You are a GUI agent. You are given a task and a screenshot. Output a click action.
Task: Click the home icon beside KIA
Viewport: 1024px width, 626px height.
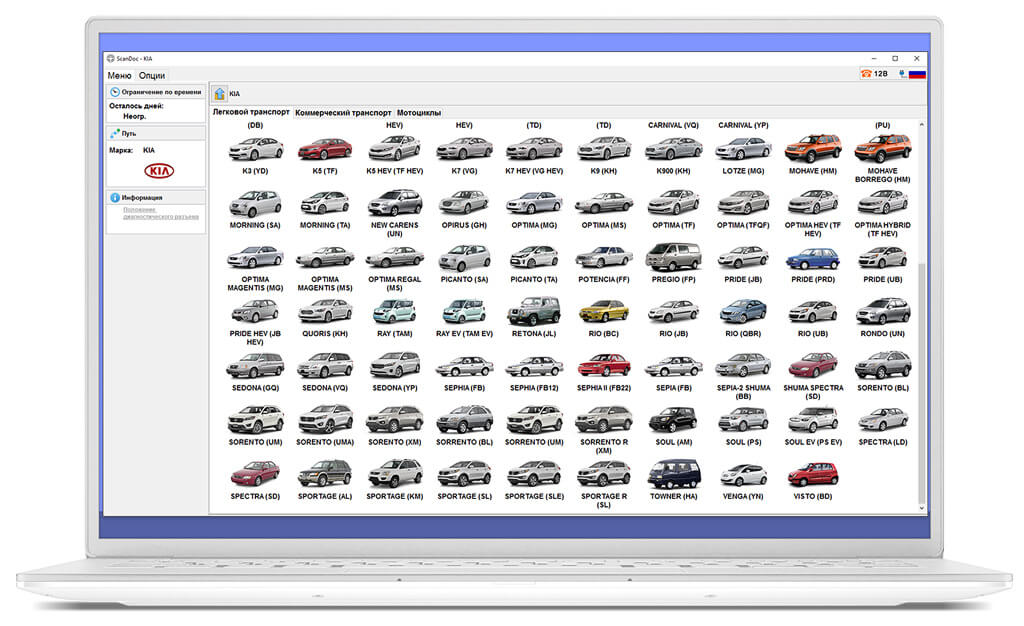point(219,93)
